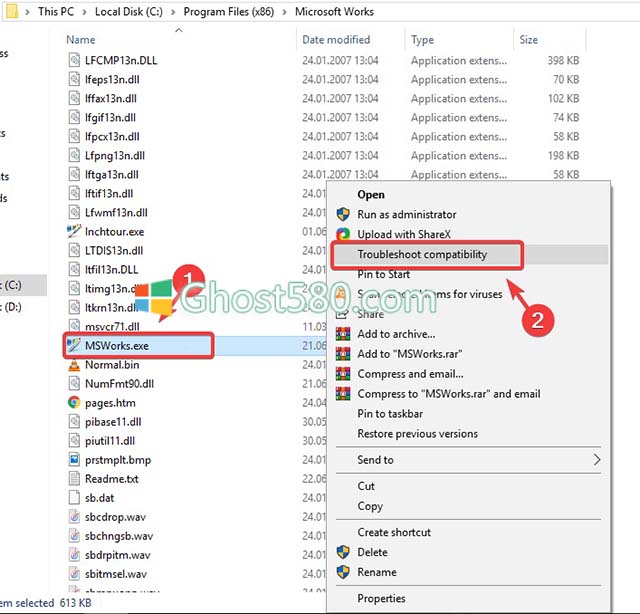Choose Pin to Start
Image resolution: width=640 pixels, height=614 pixels.
click(383, 274)
